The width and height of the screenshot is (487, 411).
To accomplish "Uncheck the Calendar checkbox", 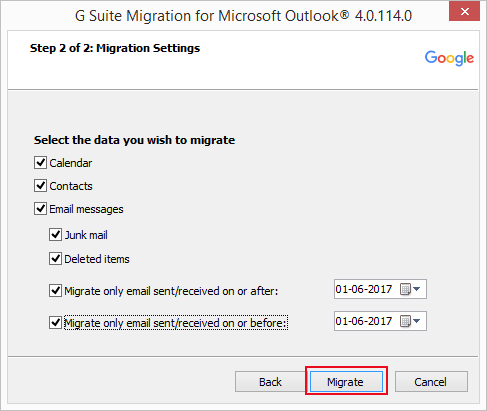I will coord(40,163).
